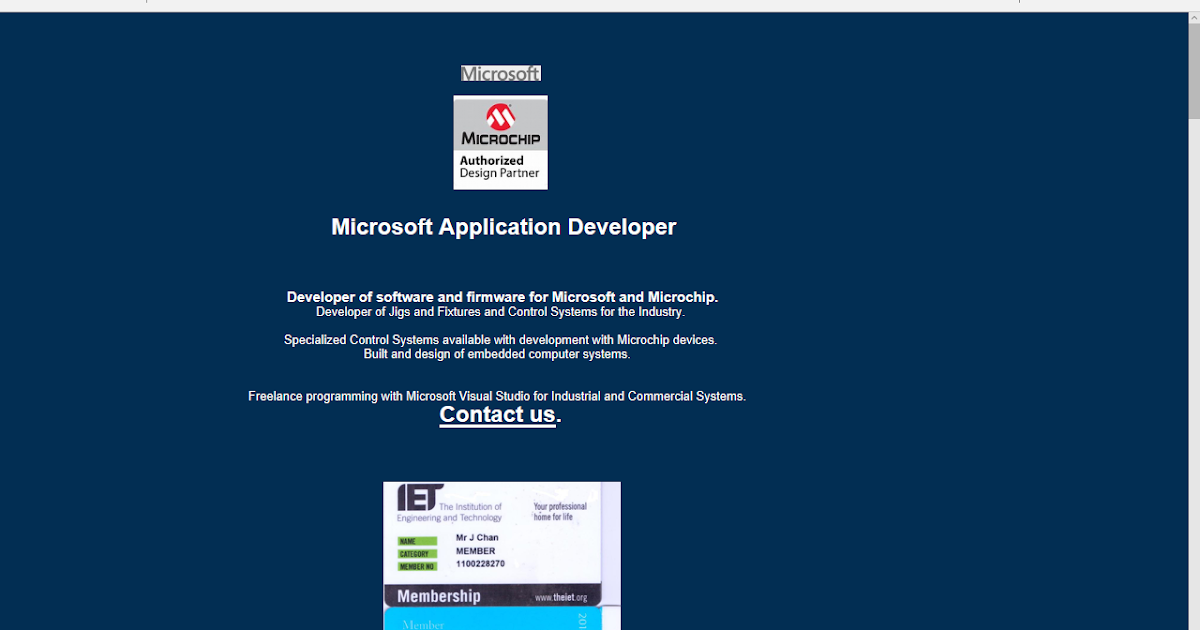Screen dimensions: 1200x630
Task: Click the line "Built and design of embedded computer systems."
Action: 497,354
